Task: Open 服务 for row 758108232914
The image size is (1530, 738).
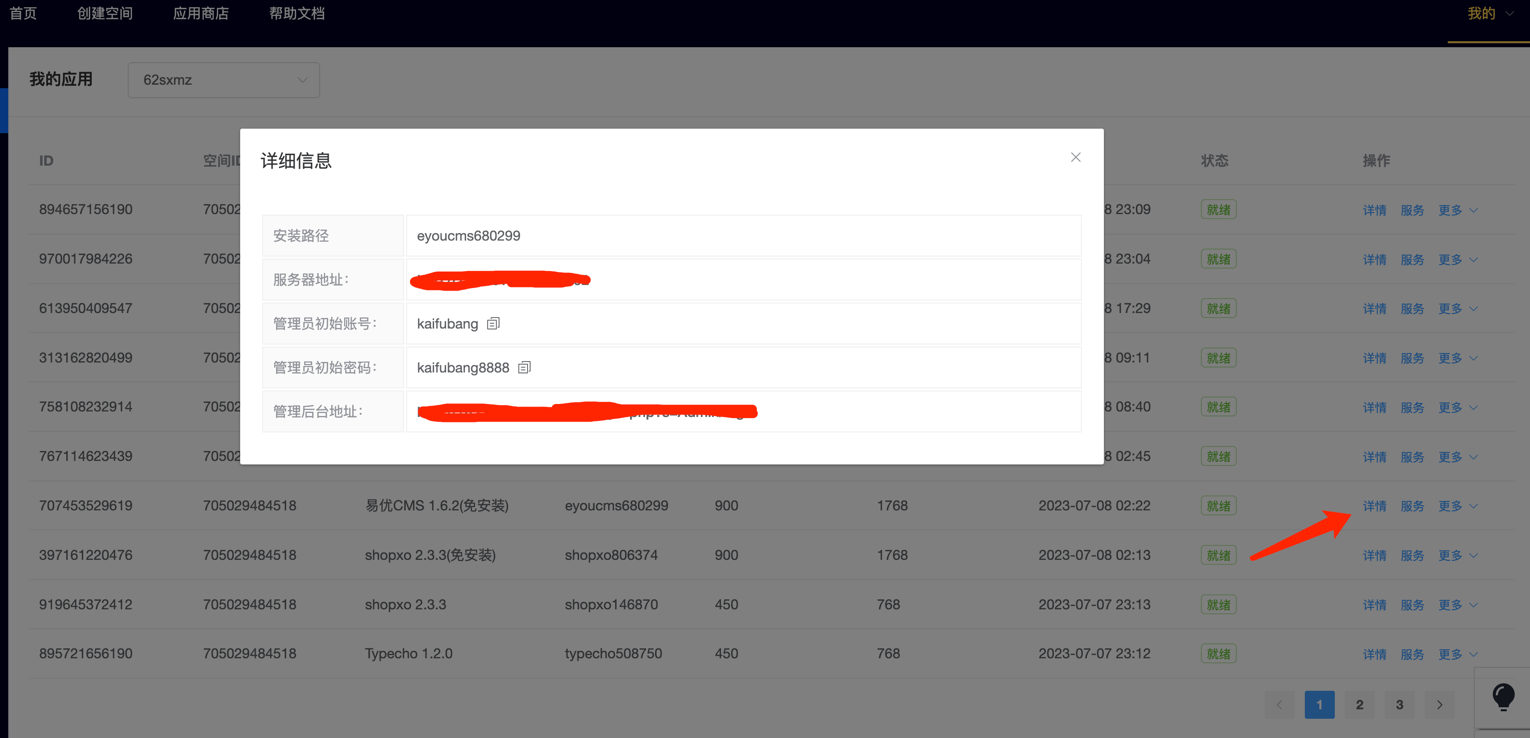Action: tap(1412, 407)
